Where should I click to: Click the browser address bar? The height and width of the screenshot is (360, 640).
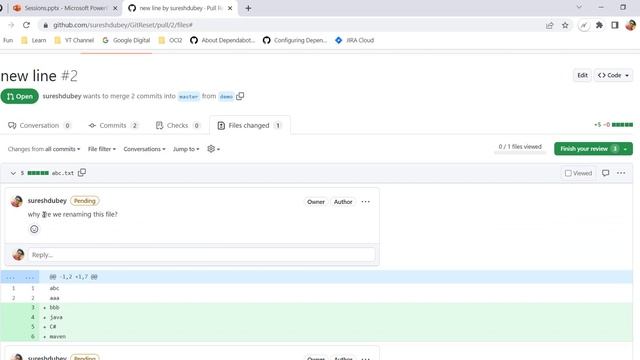(x=294, y=25)
